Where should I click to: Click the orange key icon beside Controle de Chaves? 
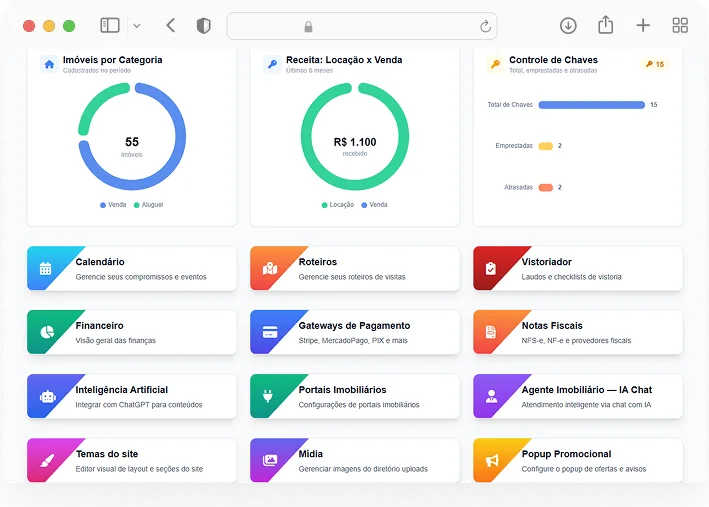[496, 64]
